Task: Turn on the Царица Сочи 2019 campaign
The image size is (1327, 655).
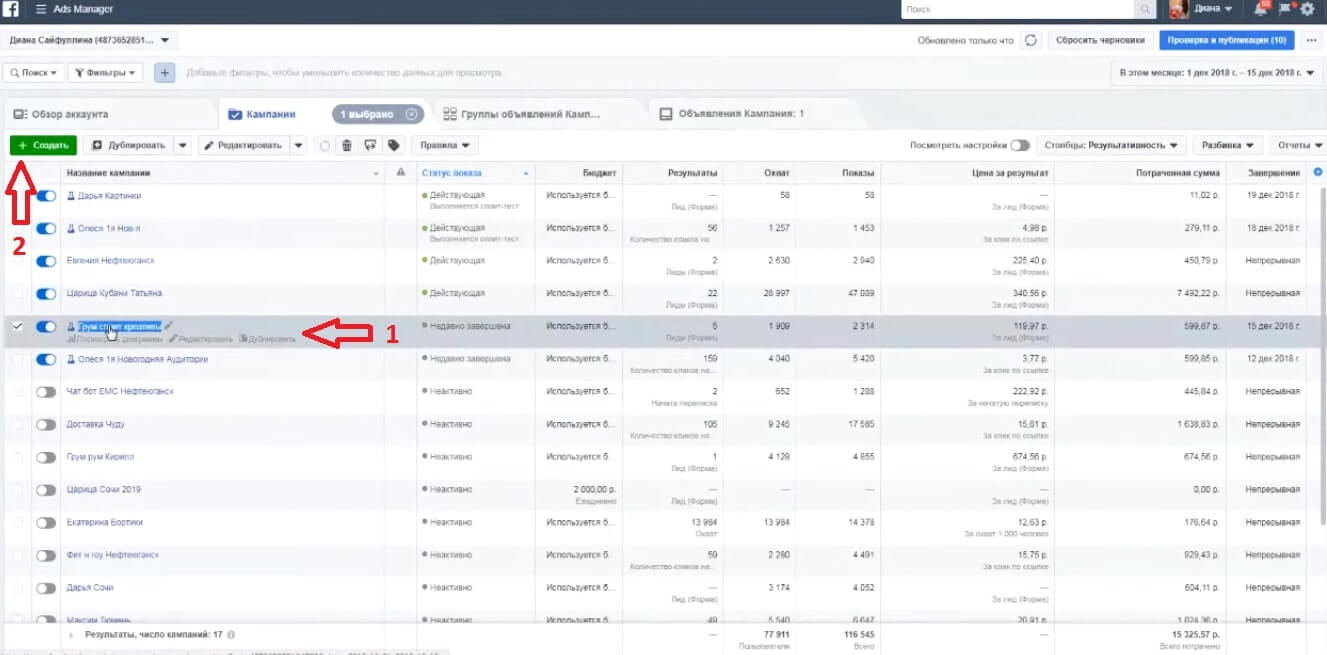Action: click(46, 490)
